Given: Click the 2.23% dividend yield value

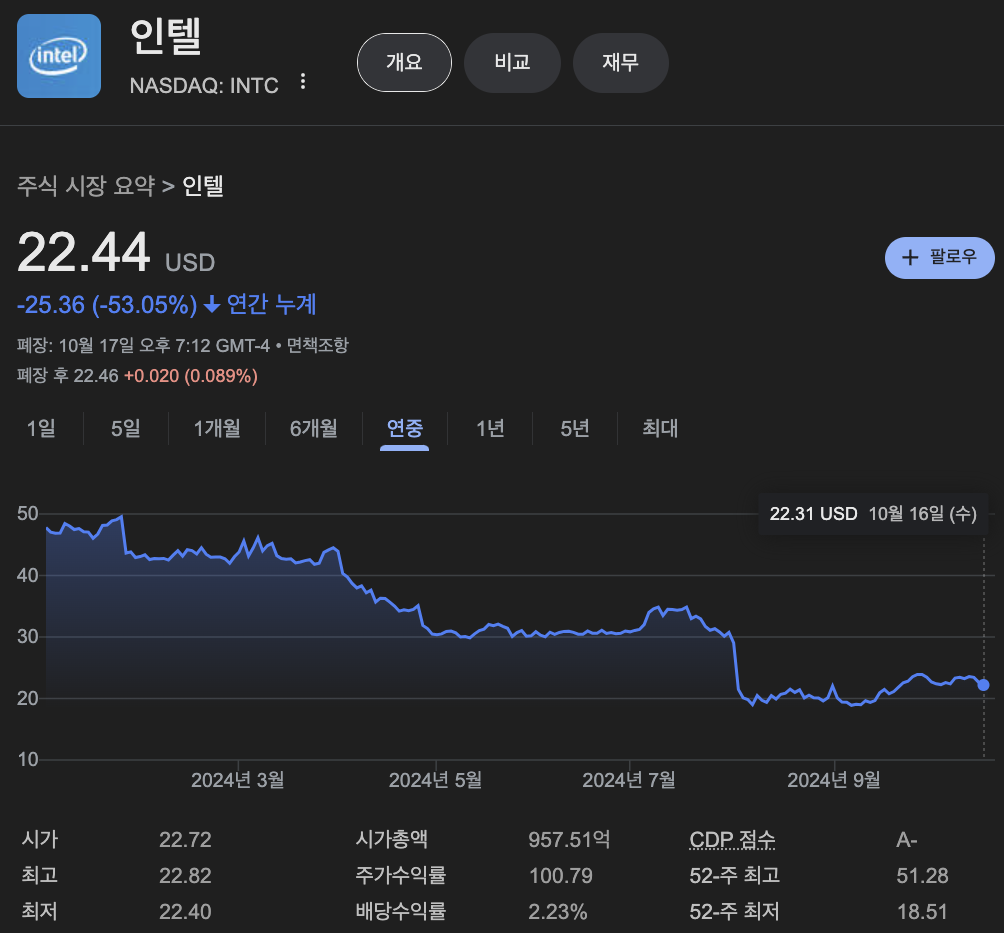Looking at the screenshot, I should click(x=558, y=912).
